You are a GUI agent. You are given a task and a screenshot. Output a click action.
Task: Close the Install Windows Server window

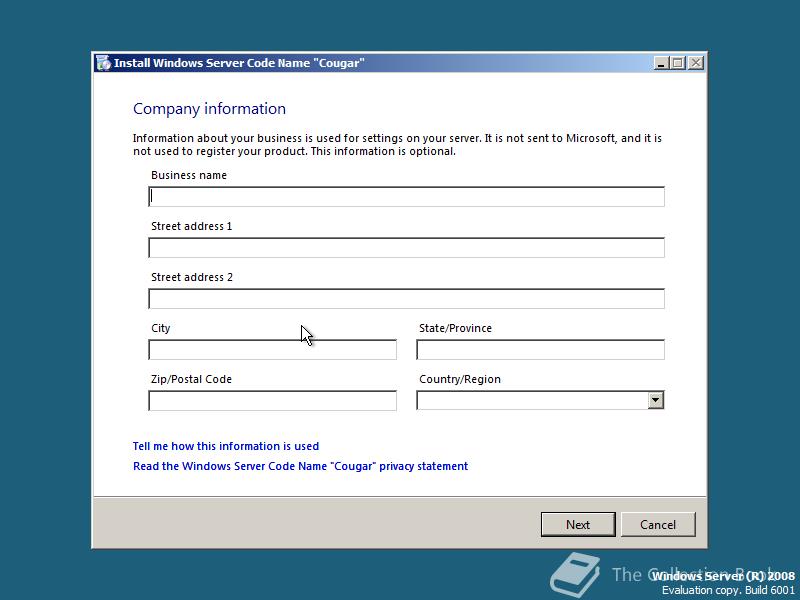point(696,63)
